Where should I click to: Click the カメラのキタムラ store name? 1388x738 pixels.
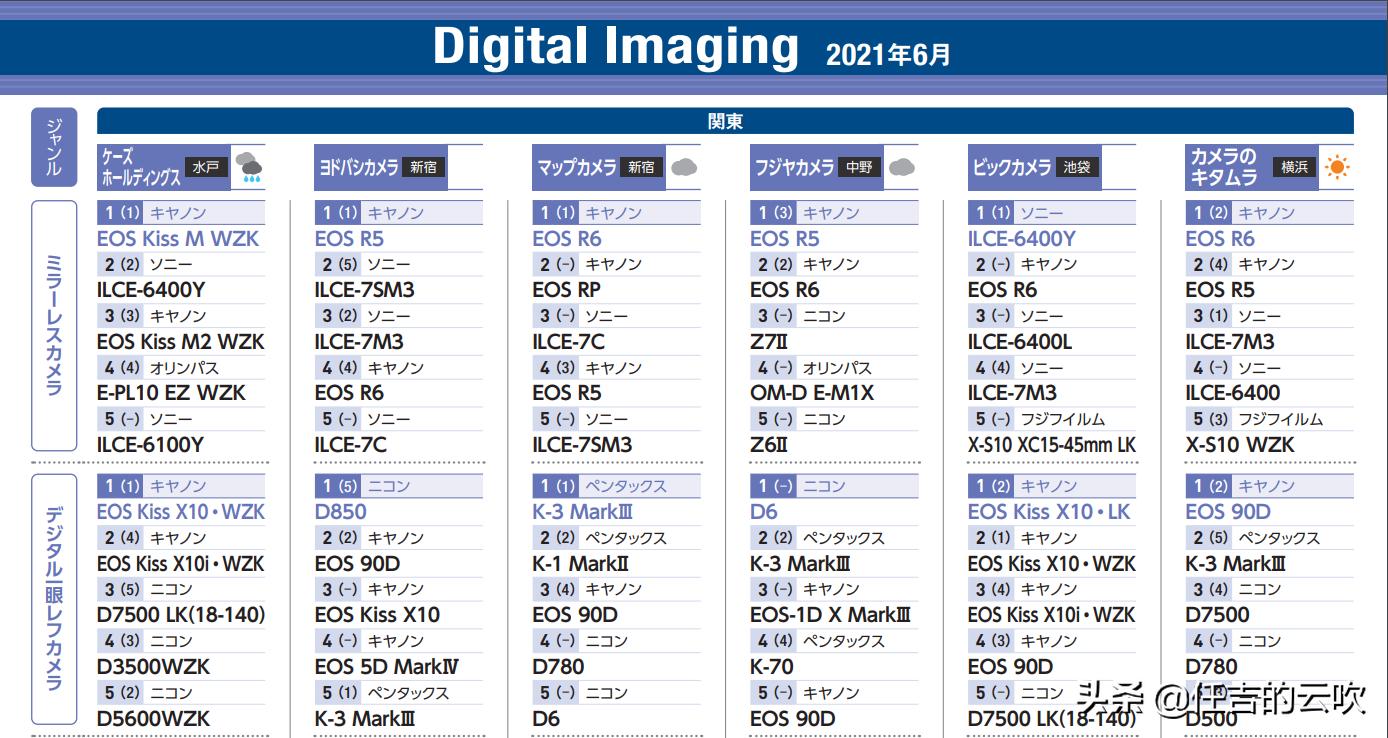pos(1224,167)
